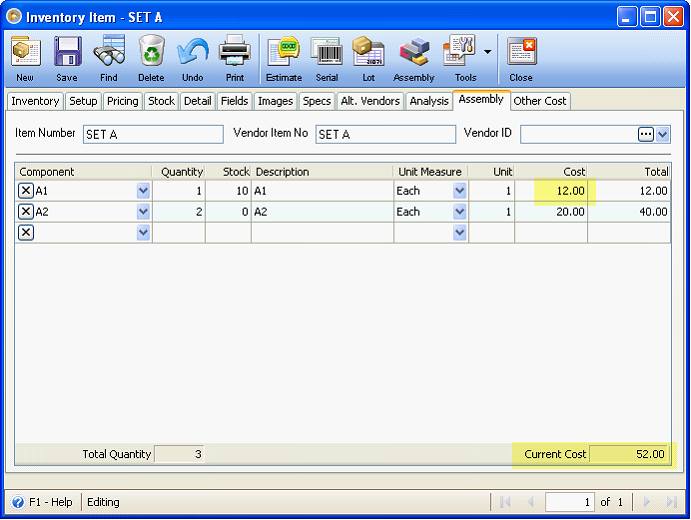Switch to the Fields tab

pos(234,101)
